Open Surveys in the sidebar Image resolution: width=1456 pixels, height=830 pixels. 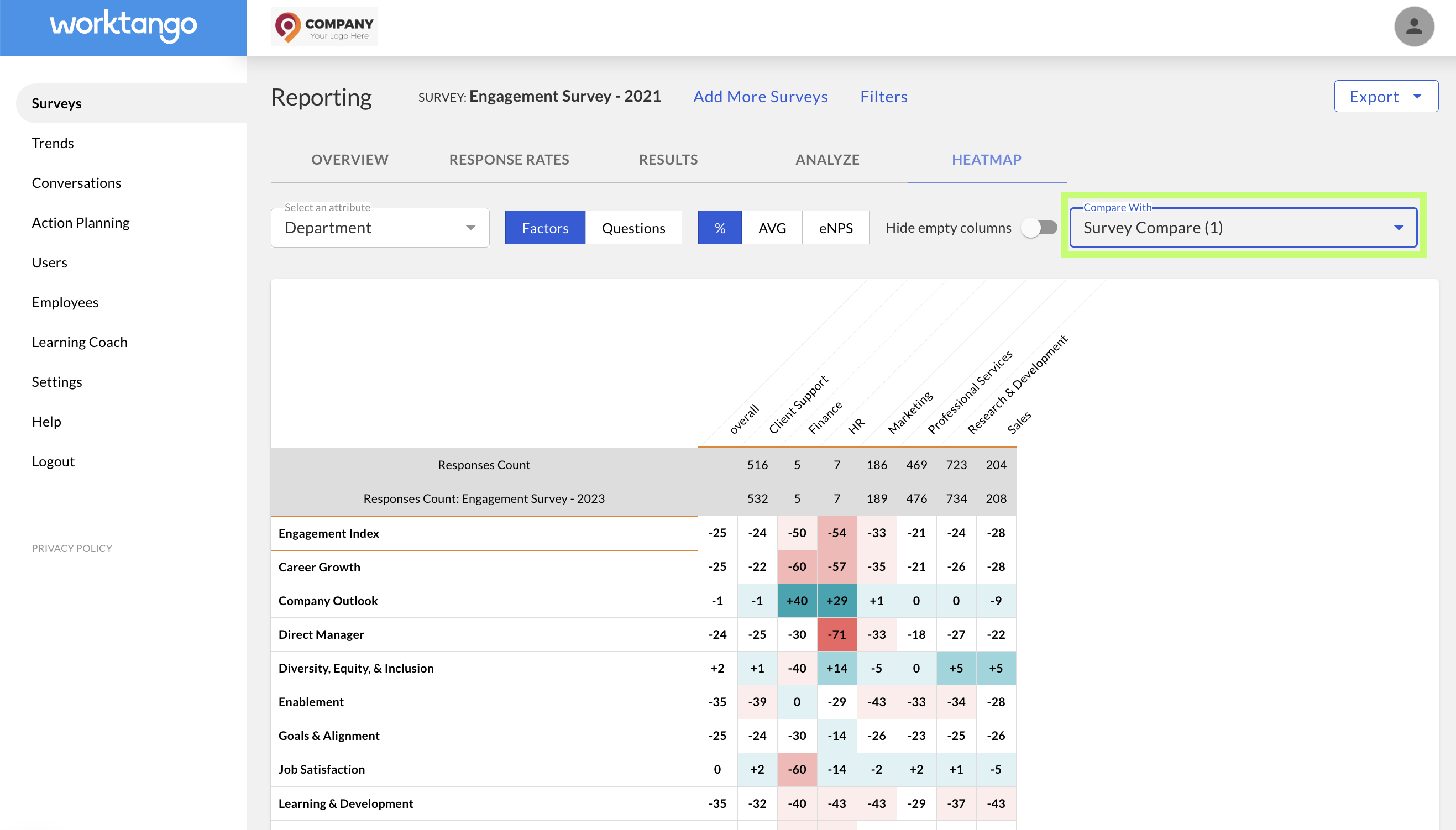[x=132, y=103]
